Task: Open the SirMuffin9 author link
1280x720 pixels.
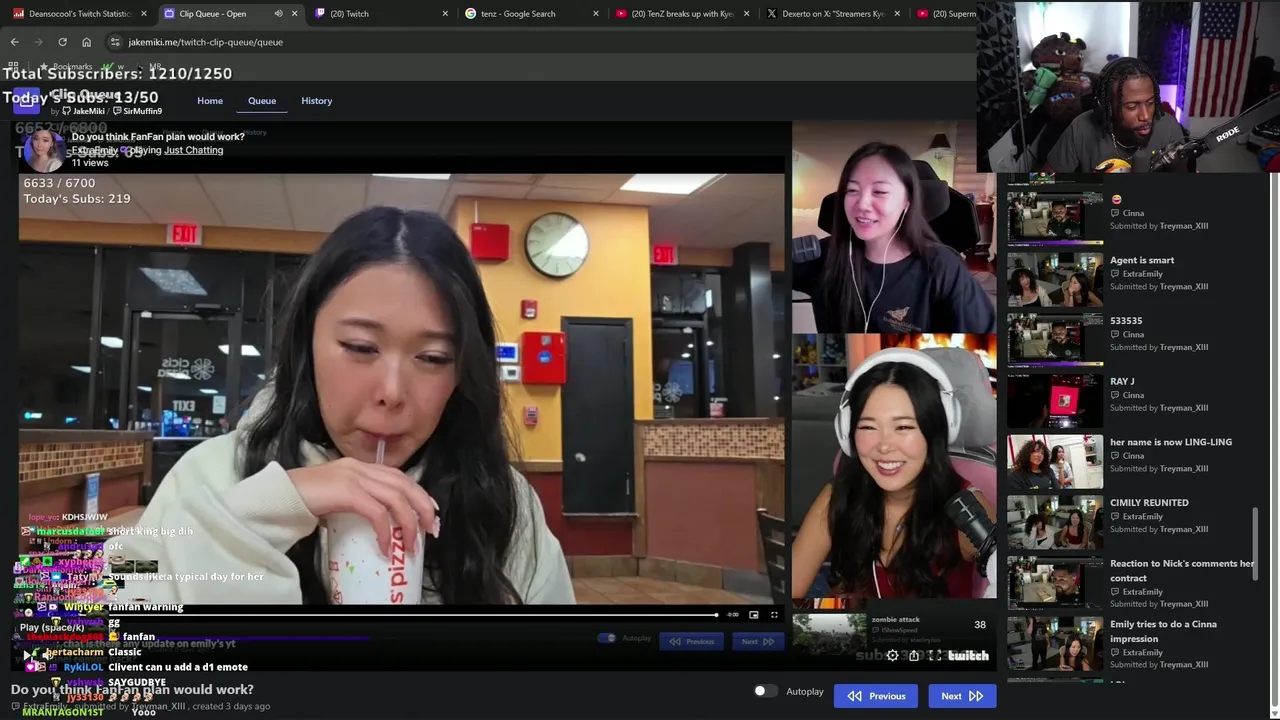Action: tap(137, 111)
